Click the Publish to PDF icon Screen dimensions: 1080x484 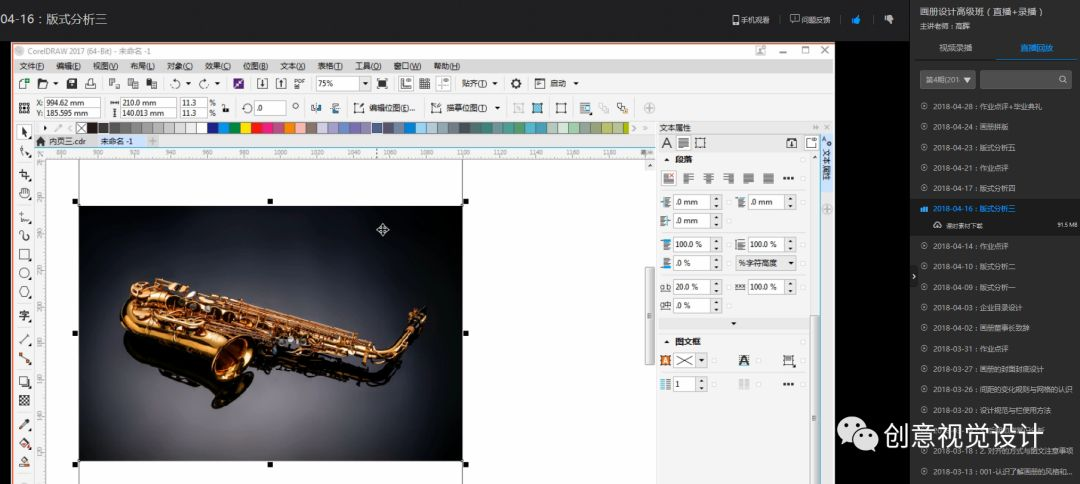pyautogui.click(x=300, y=83)
